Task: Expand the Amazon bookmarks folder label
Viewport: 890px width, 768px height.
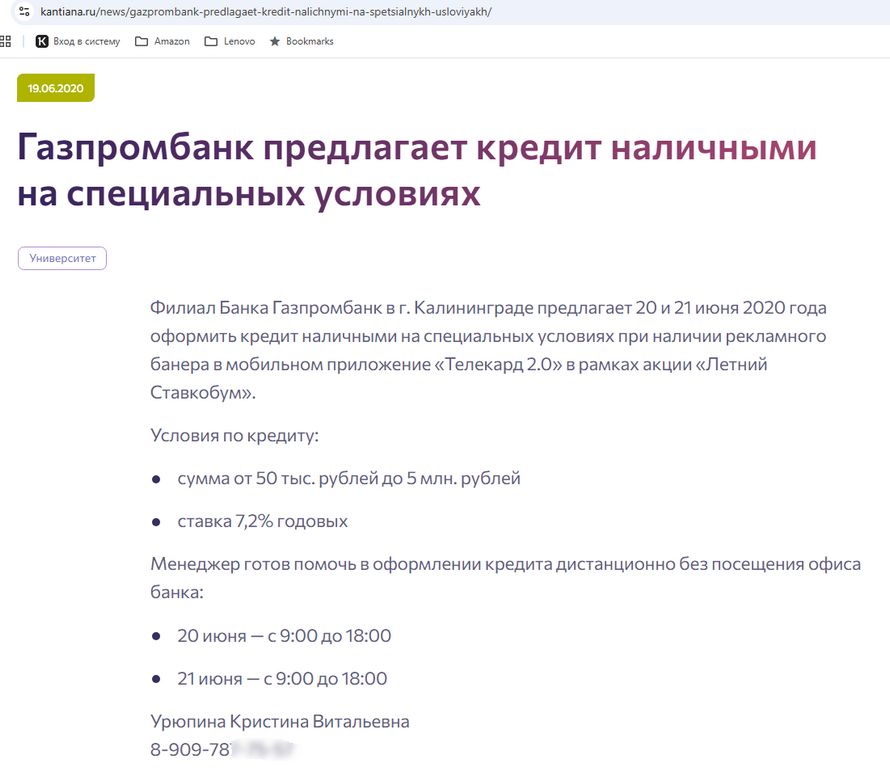Action: pyautogui.click(x=171, y=41)
